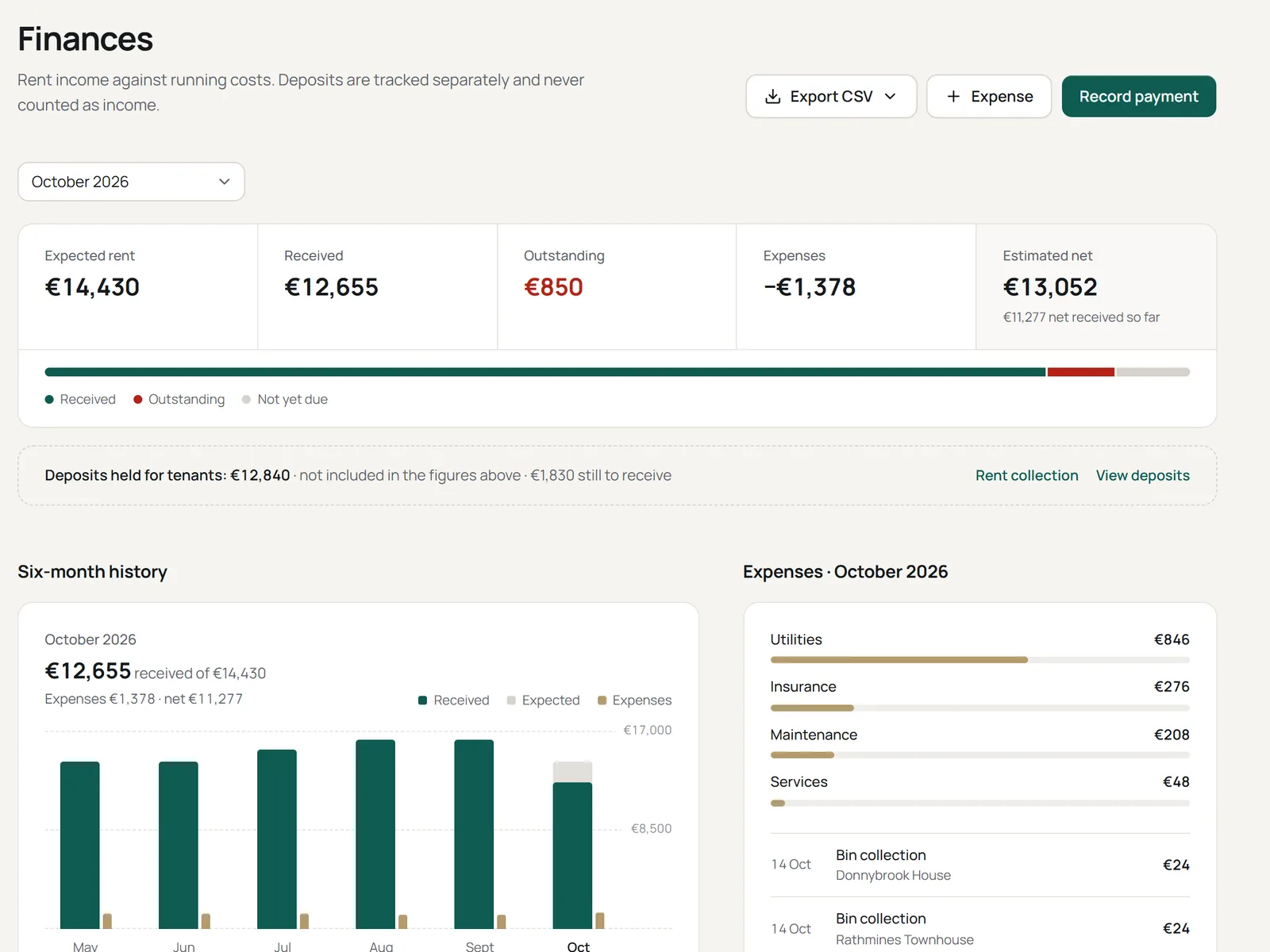1270x952 pixels.
Task: Click the Deposits held for tenants text
Action: 167,475
